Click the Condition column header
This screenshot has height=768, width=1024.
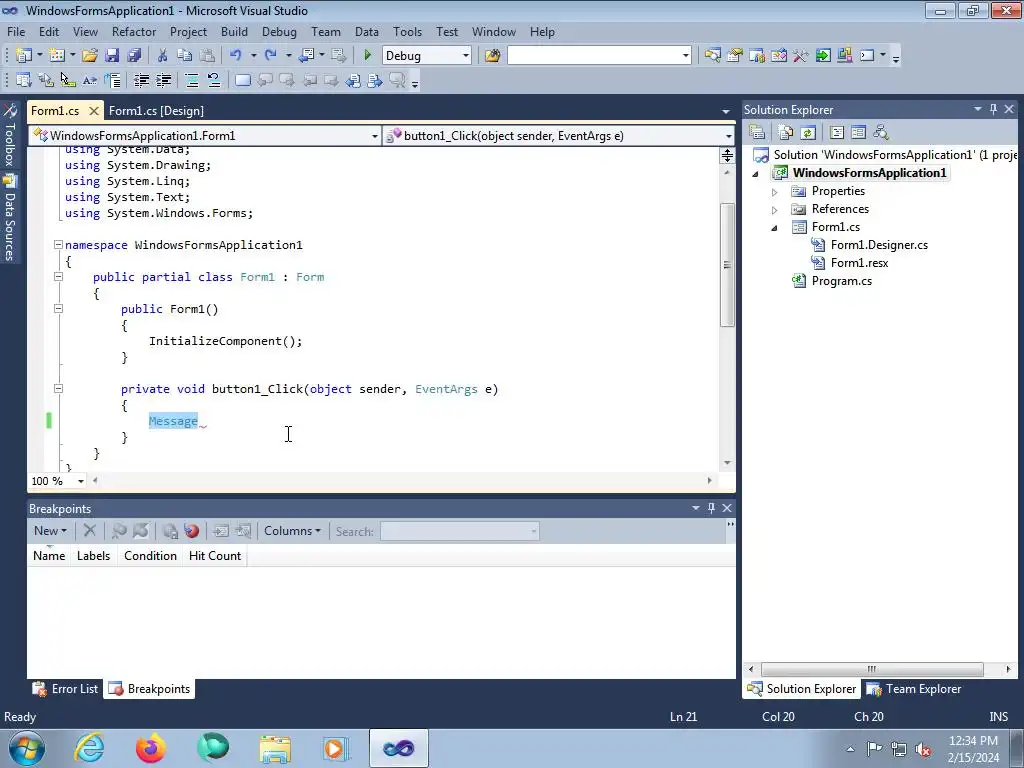pyautogui.click(x=150, y=556)
